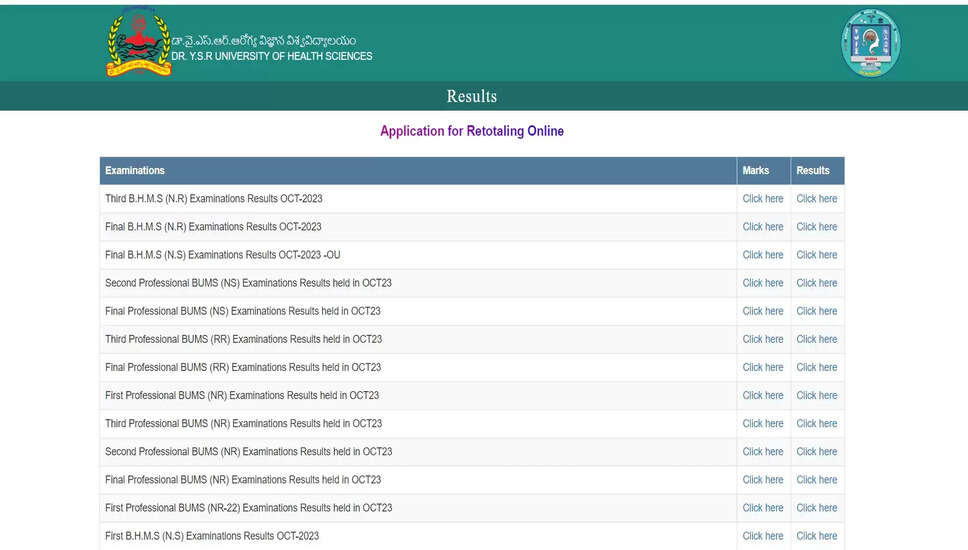
Task: Click the circular seal logo at top right
Action: 870,43
